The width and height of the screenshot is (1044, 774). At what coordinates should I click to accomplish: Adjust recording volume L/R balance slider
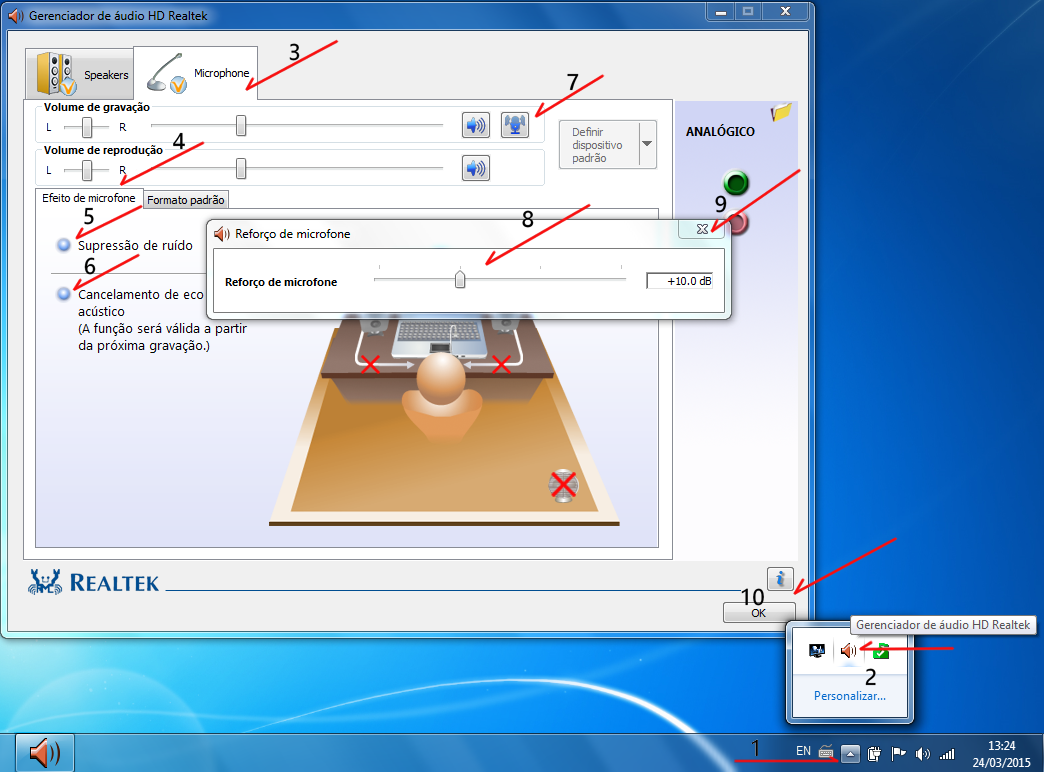(87, 127)
